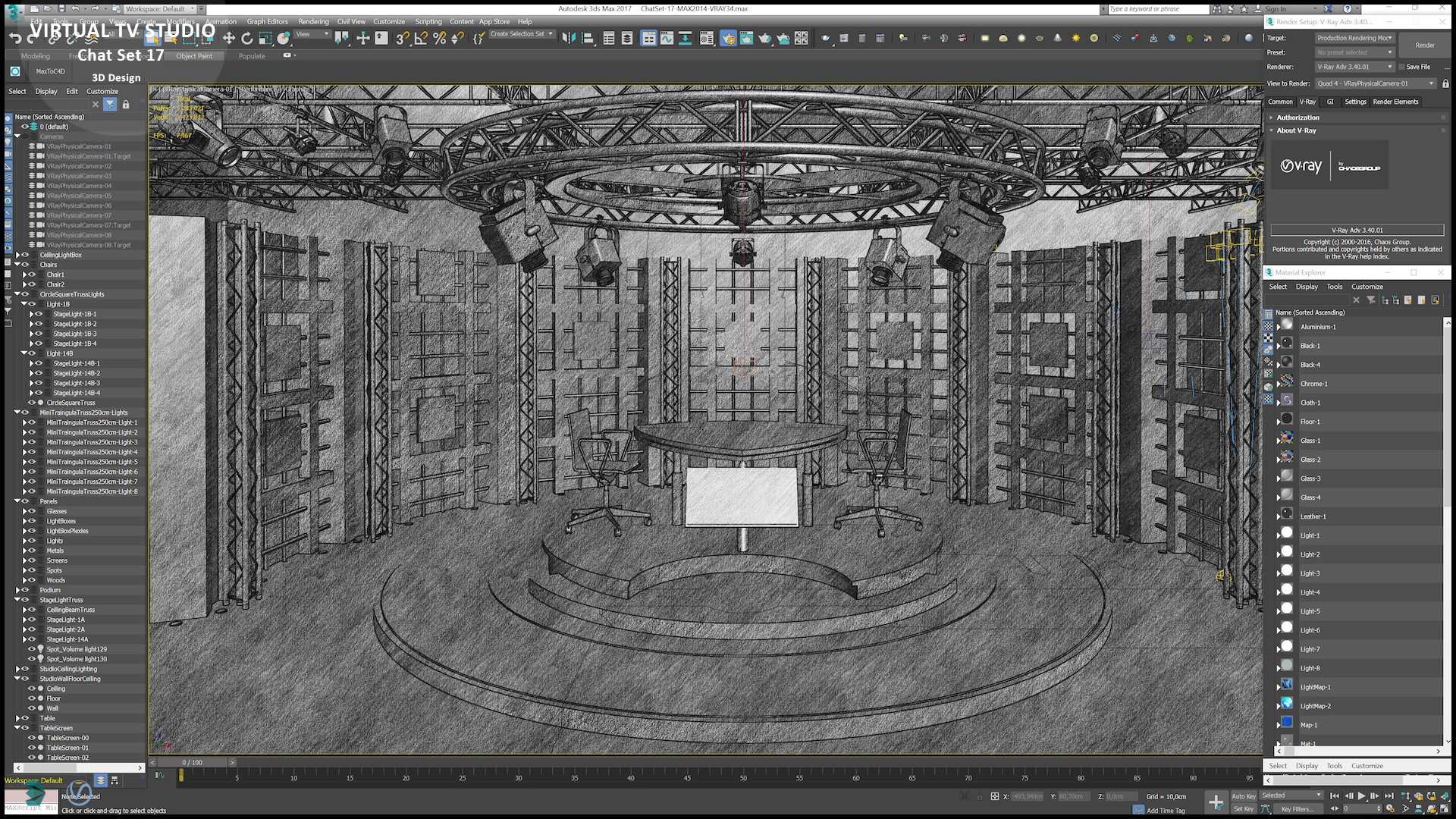Screen dimensions: 1456x819
Task: Click the Select and Move tool
Action: [228, 38]
